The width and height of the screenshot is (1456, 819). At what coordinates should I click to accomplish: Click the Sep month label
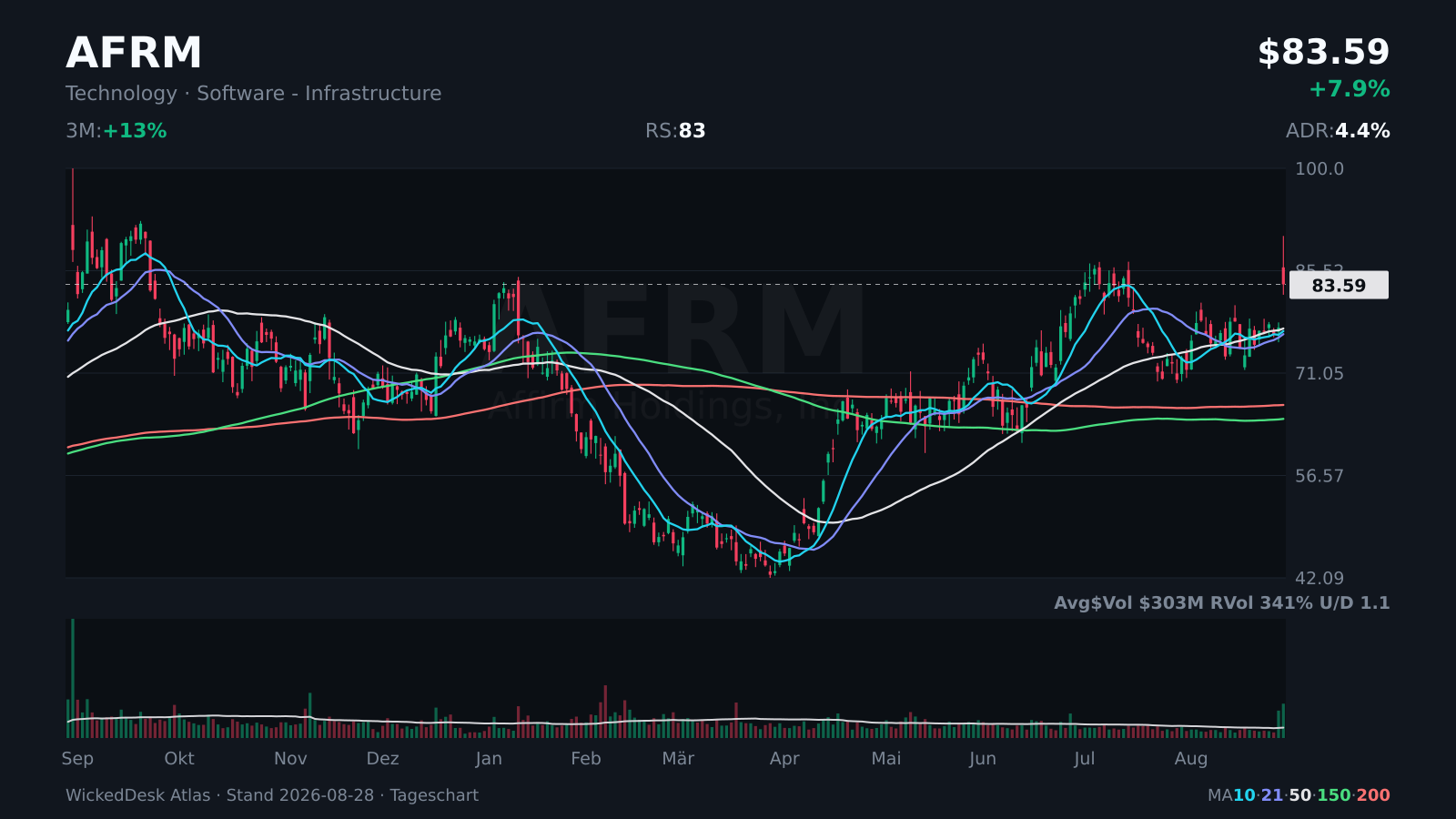(x=77, y=759)
